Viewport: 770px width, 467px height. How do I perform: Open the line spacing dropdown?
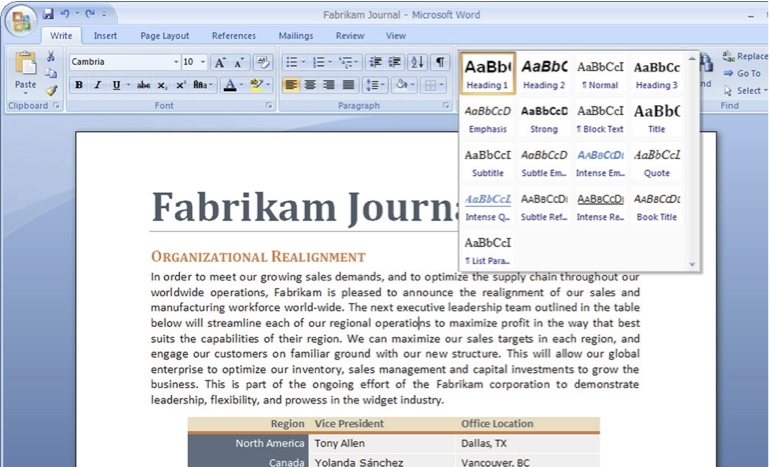click(376, 85)
